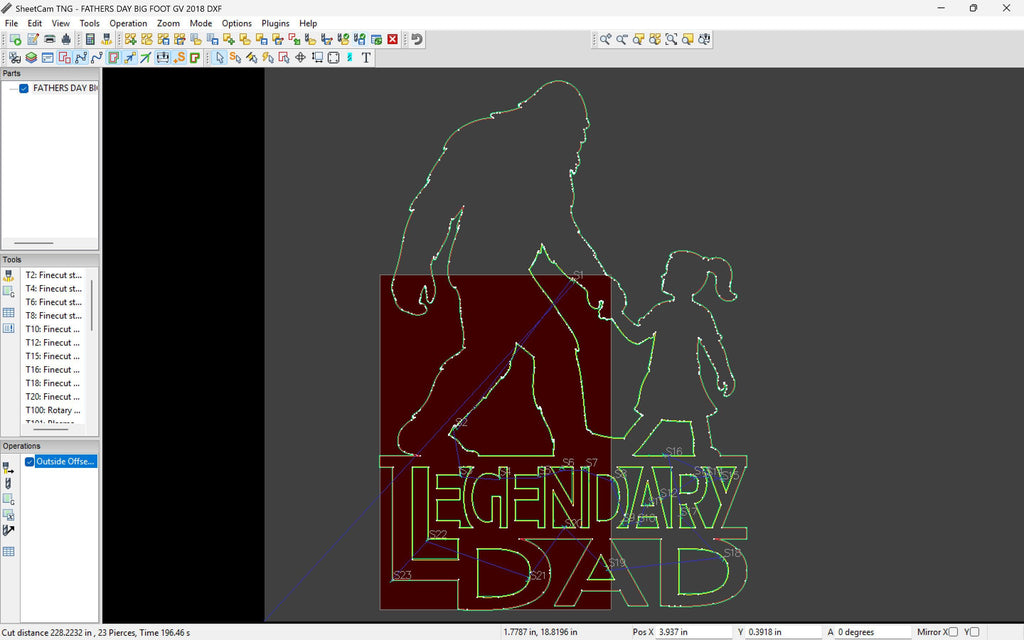Open the Edit menu
Viewport: 1024px width, 640px height.
coord(35,23)
